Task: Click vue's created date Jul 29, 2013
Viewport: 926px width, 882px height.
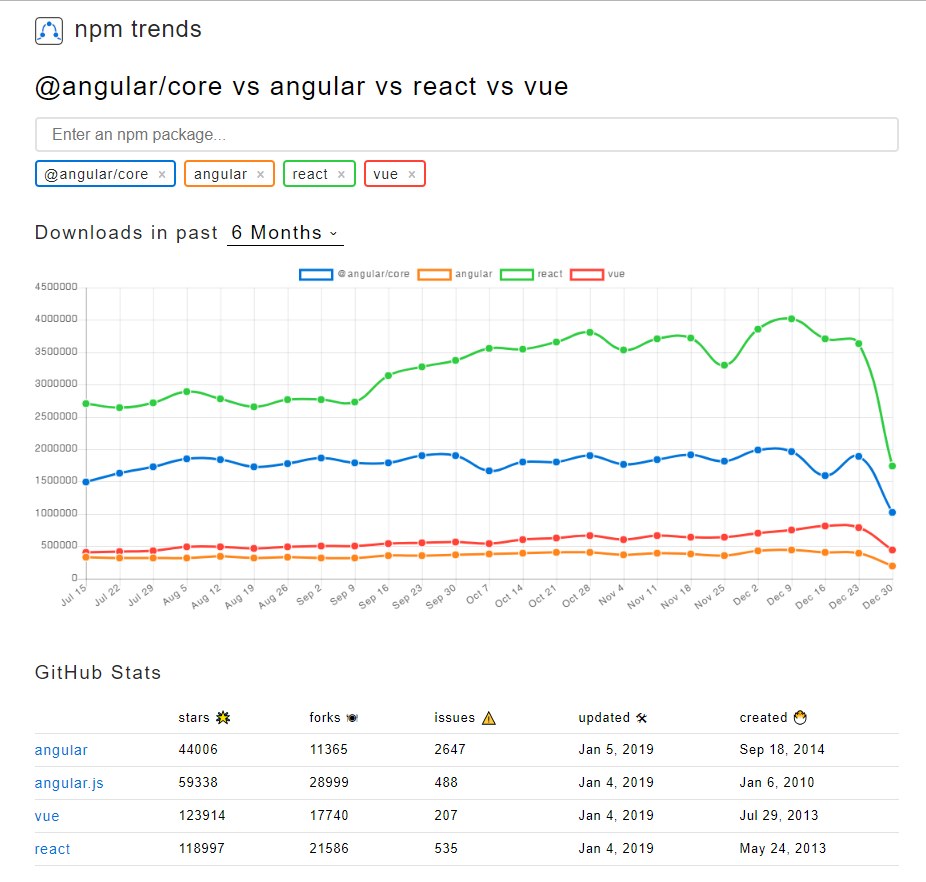Action: pyautogui.click(x=779, y=816)
